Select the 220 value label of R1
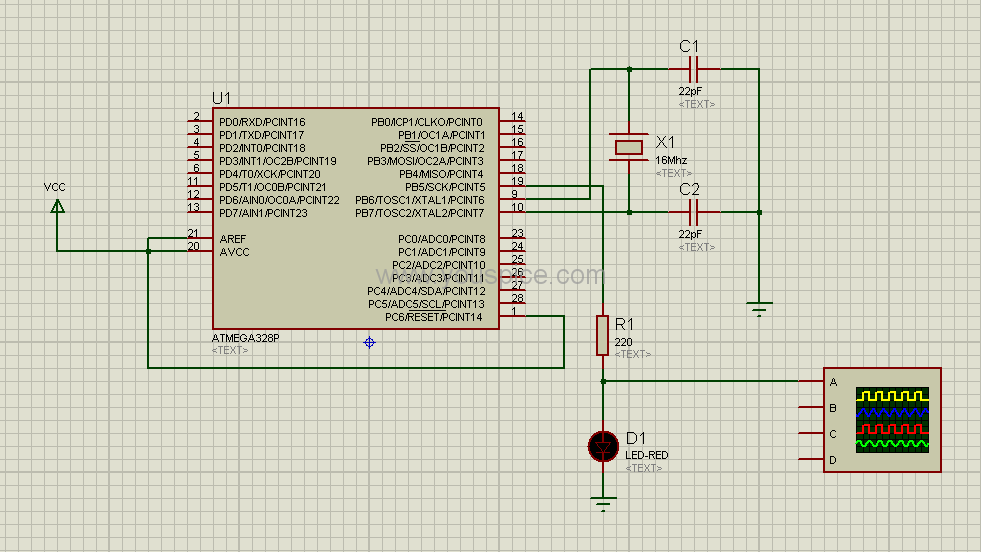 coord(623,342)
